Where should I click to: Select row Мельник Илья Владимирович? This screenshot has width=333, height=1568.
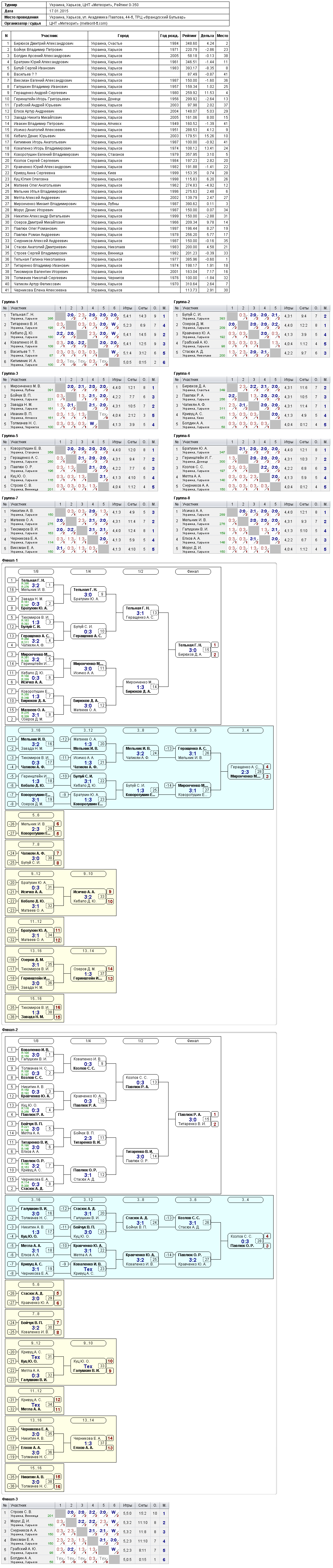(x=116, y=191)
